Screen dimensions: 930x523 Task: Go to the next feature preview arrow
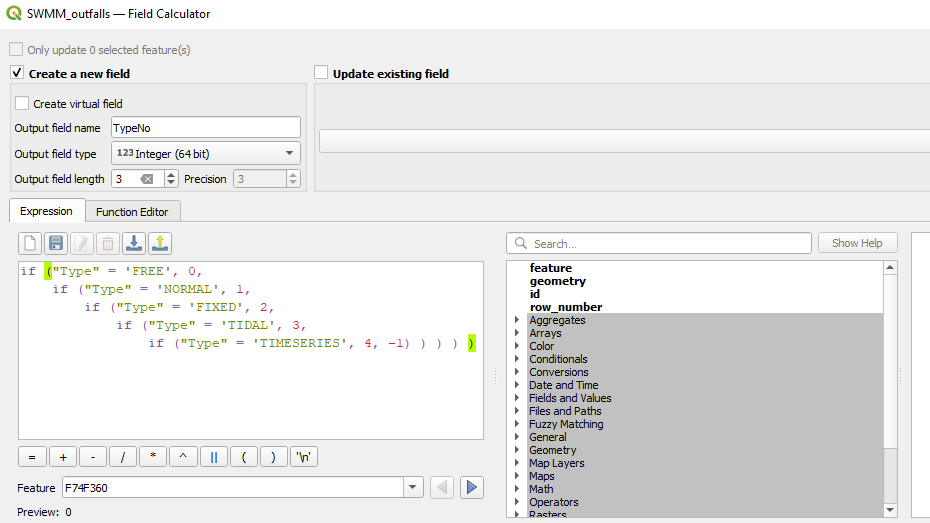coord(471,487)
